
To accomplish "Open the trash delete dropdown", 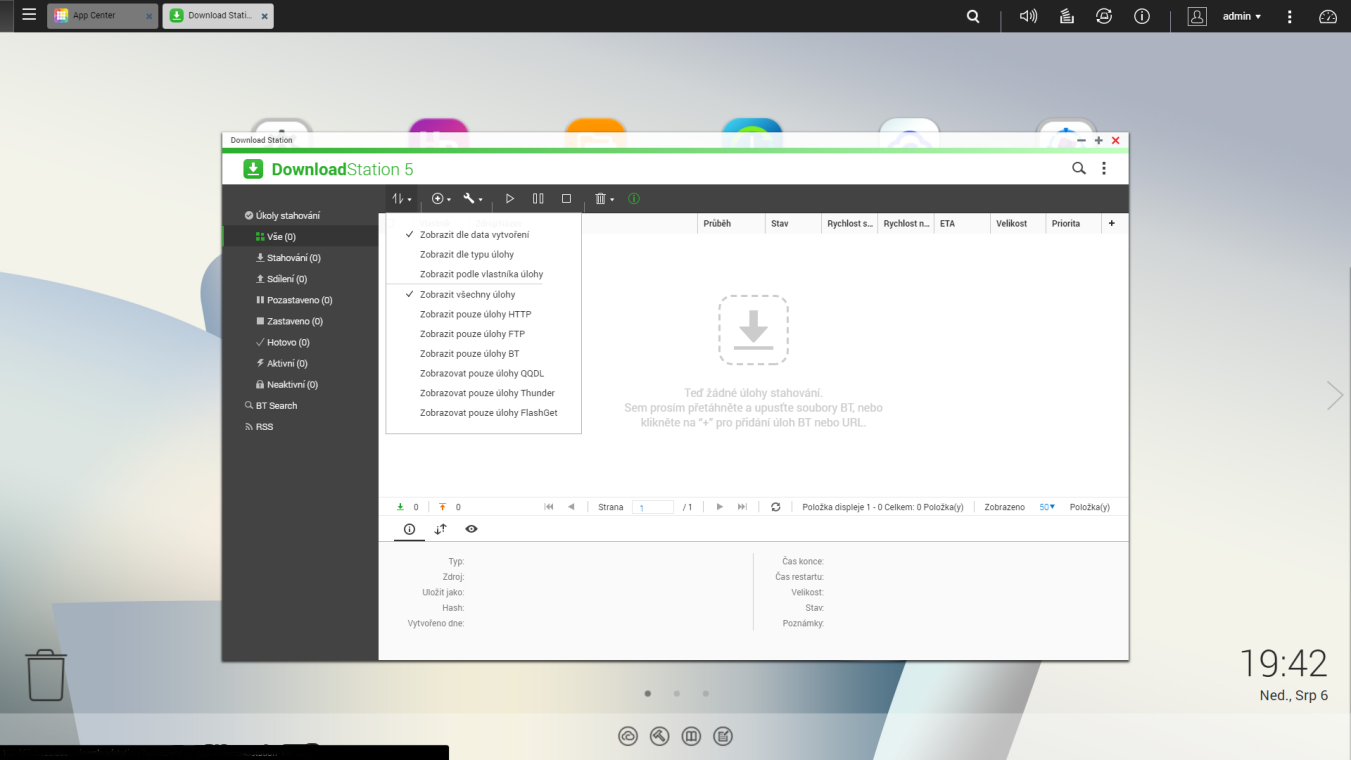I will (604, 199).
